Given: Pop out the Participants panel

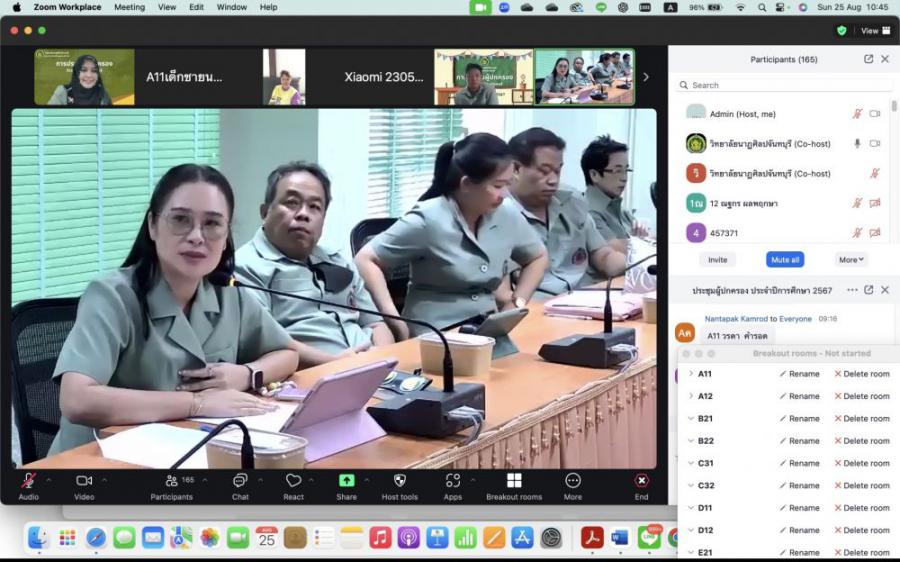Looking at the screenshot, I should pyautogui.click(x=868, y=59).
